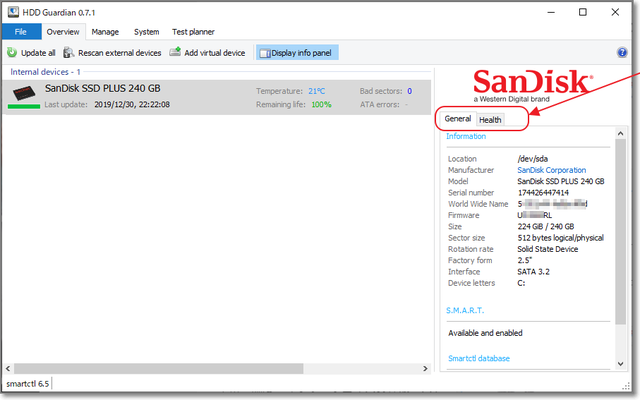This screenshot has width=640, height=400.
Task: Click the Update all refresh icon
Action: coord(12,52)
